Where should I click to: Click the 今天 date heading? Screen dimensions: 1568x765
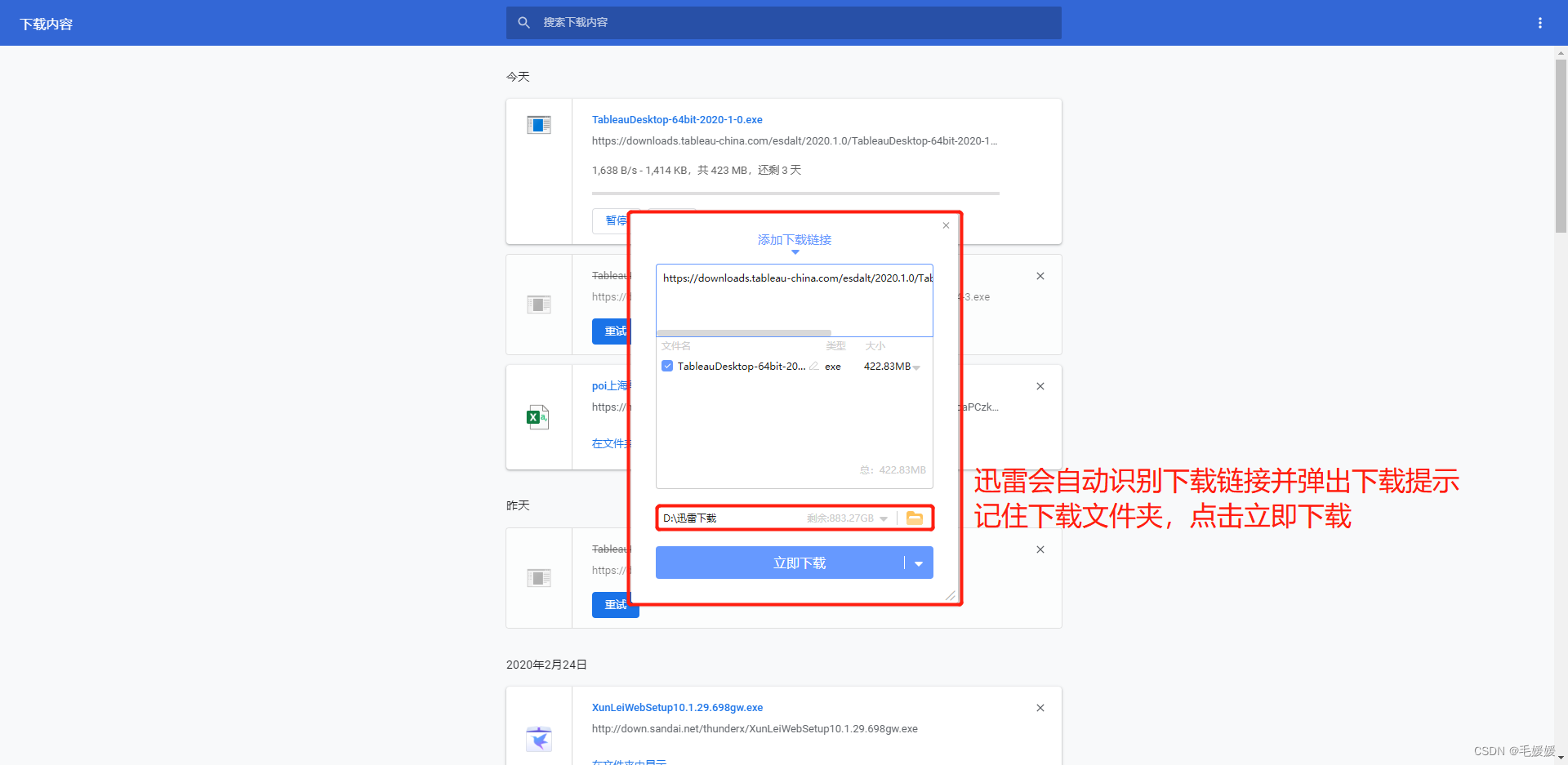point(518,77)
